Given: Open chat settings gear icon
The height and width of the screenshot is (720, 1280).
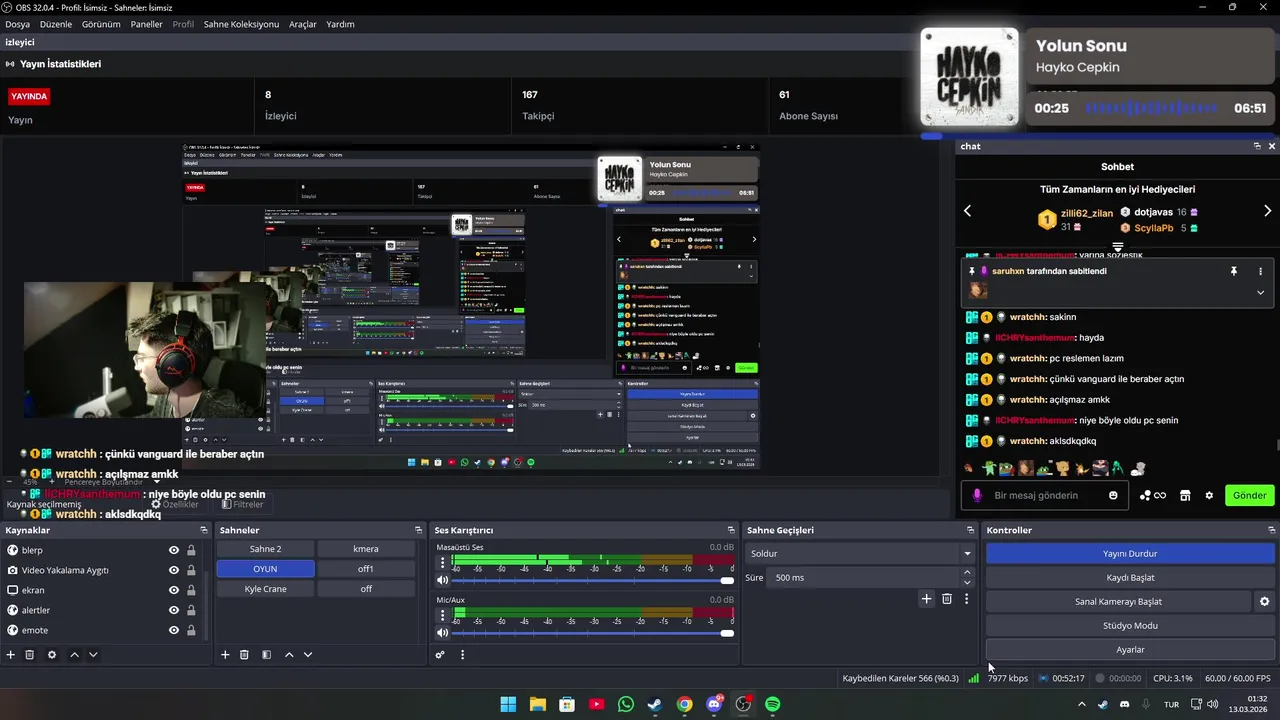Looking at the screenshot, I should [x=1209, y=495].
